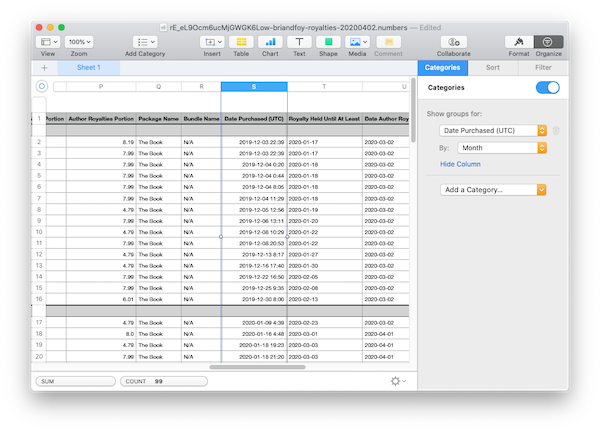This screenshot has height=432, width=600.
Task: Open the Date Purchased (UTC) category dropdown
Action: [493, 130]
